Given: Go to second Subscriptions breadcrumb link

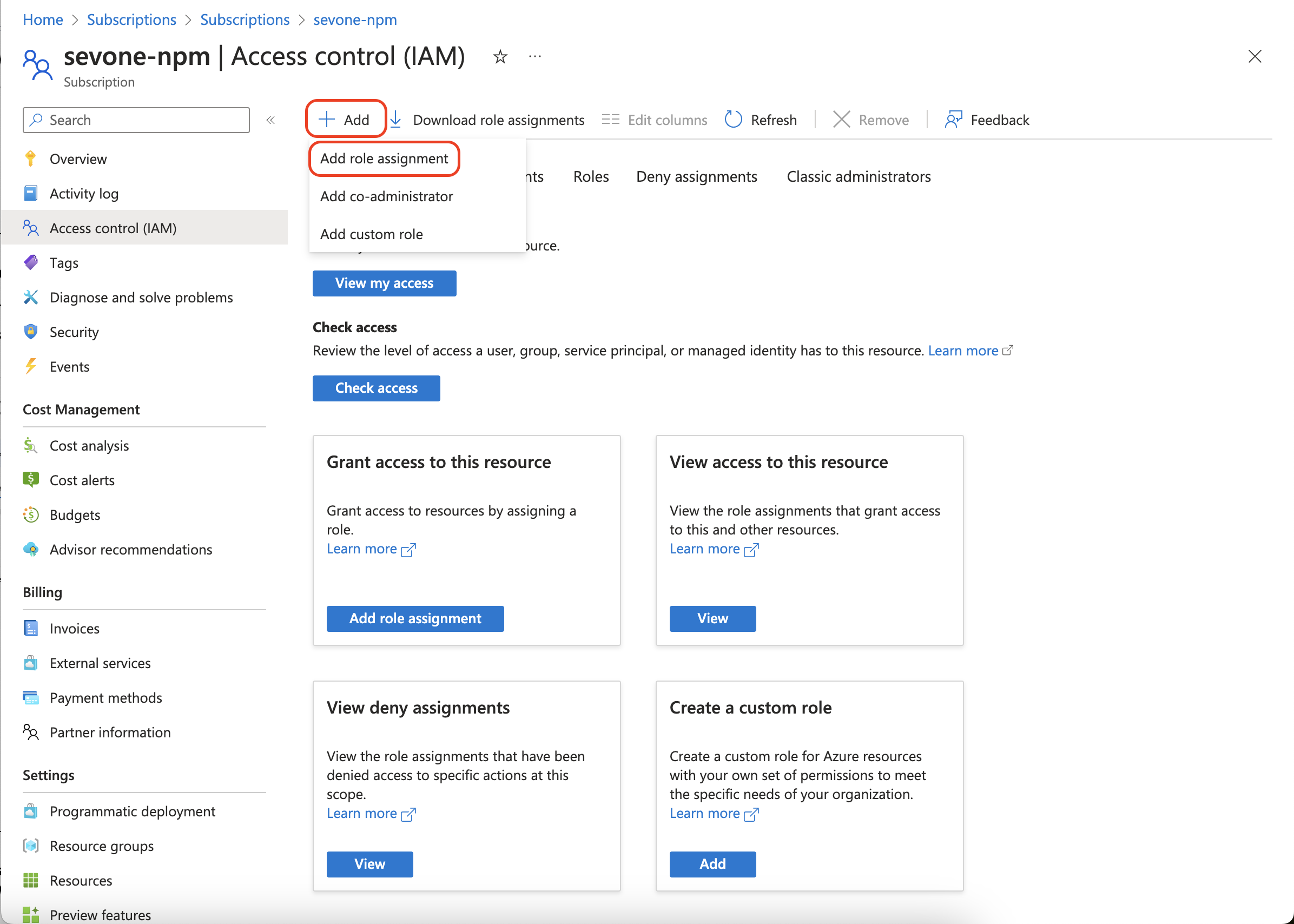Looking at the screenshot, I should 245,19.
